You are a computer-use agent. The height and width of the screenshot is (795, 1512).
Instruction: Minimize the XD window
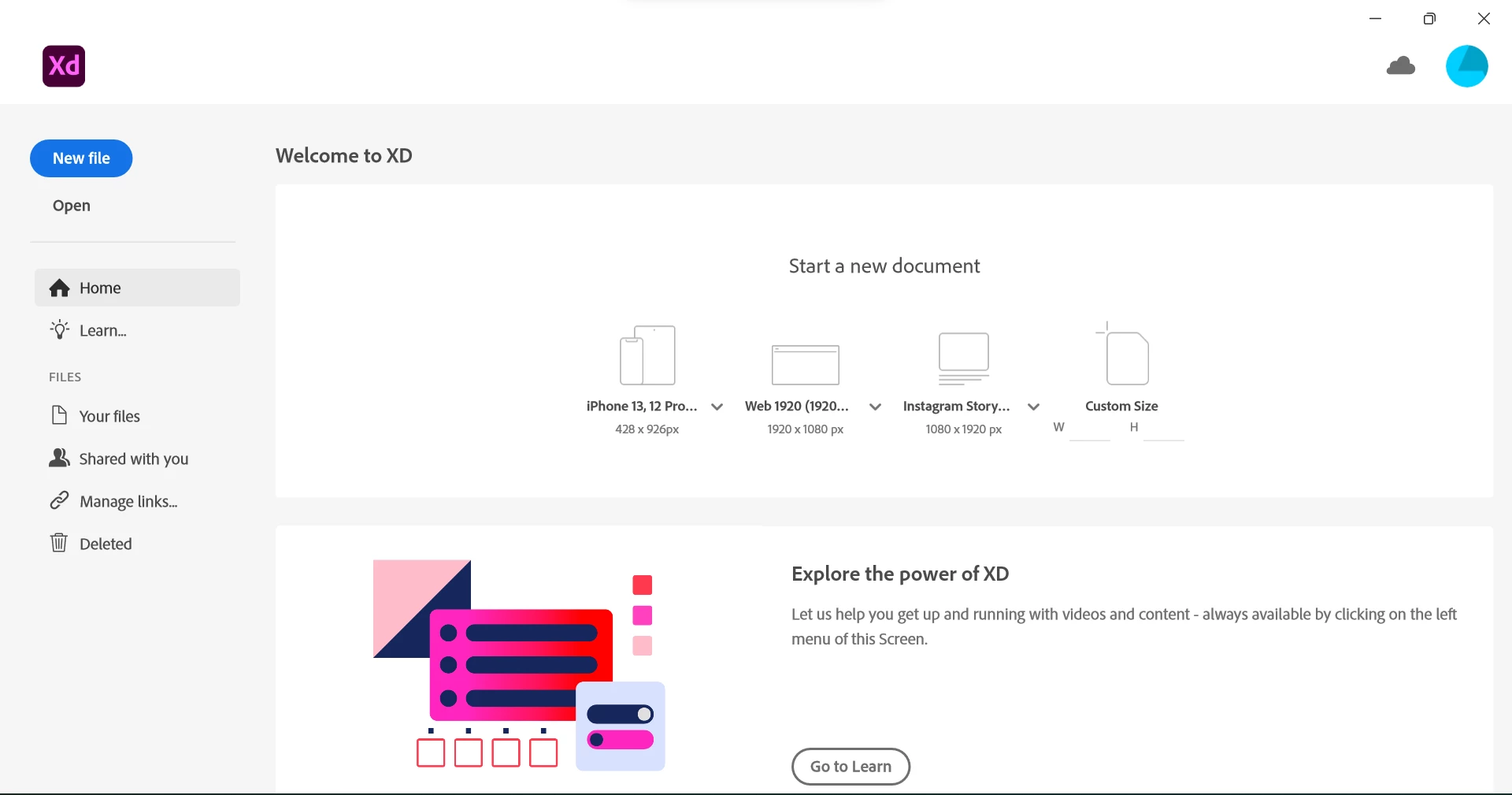(x=1376, y=19)
